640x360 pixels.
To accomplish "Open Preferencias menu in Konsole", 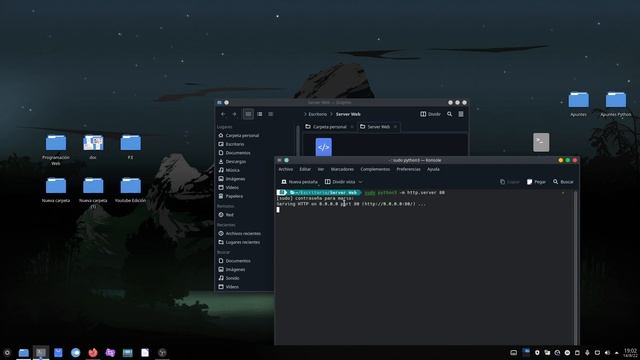I will coord(408,169).
